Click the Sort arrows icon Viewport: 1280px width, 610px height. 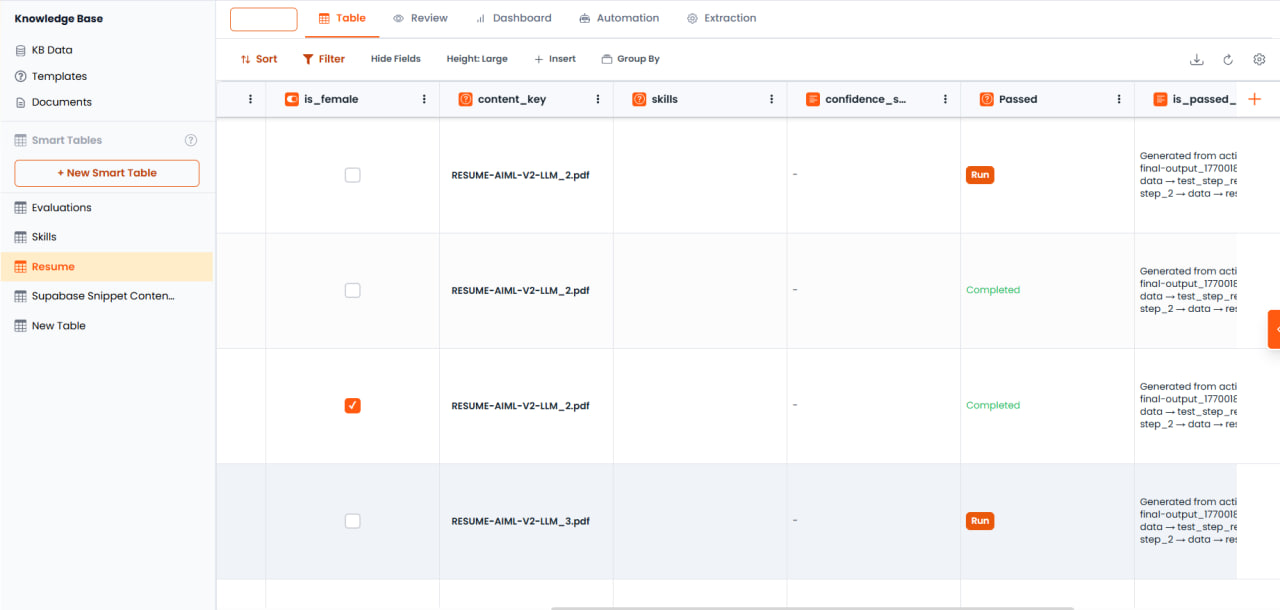point(246,59)
